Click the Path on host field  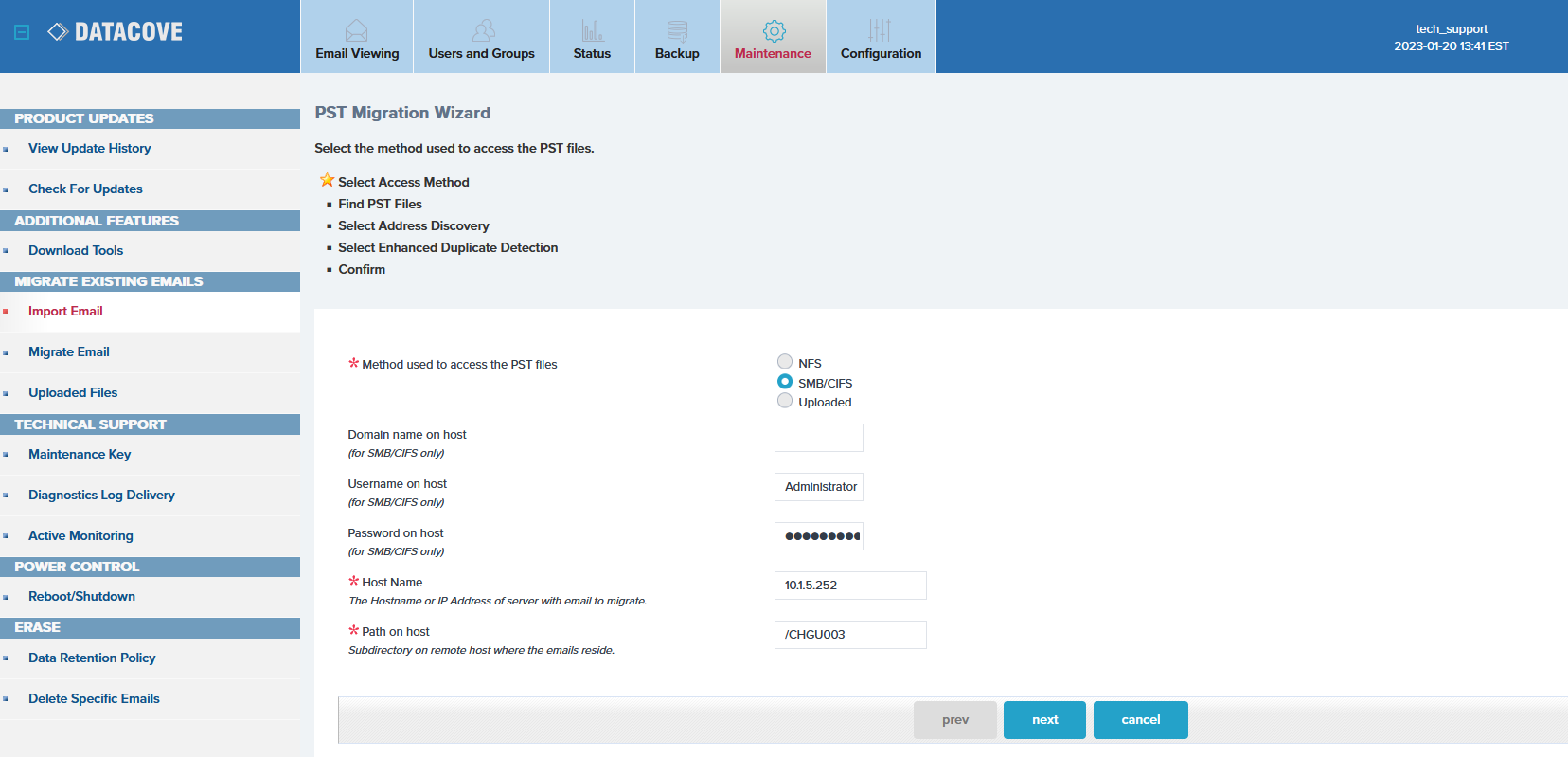point(849,635)
